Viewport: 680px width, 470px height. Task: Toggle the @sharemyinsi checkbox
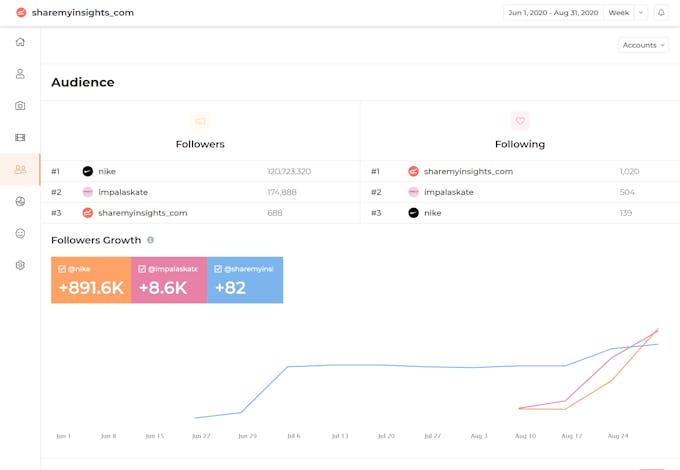click(x=218, y=269)
